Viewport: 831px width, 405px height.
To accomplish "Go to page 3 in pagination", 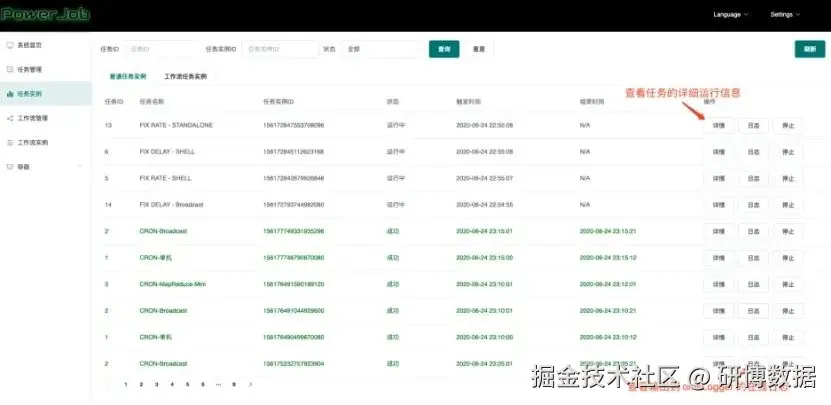I will 156,384.
